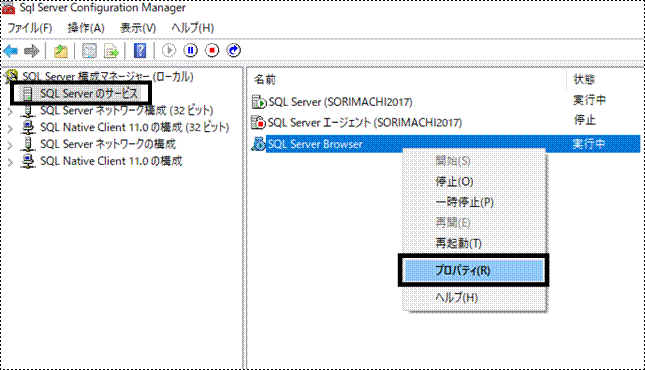
Task: Select the SQL Native Client 11.0 の構成 item without 32 ビット
Action: coord(111,161)
